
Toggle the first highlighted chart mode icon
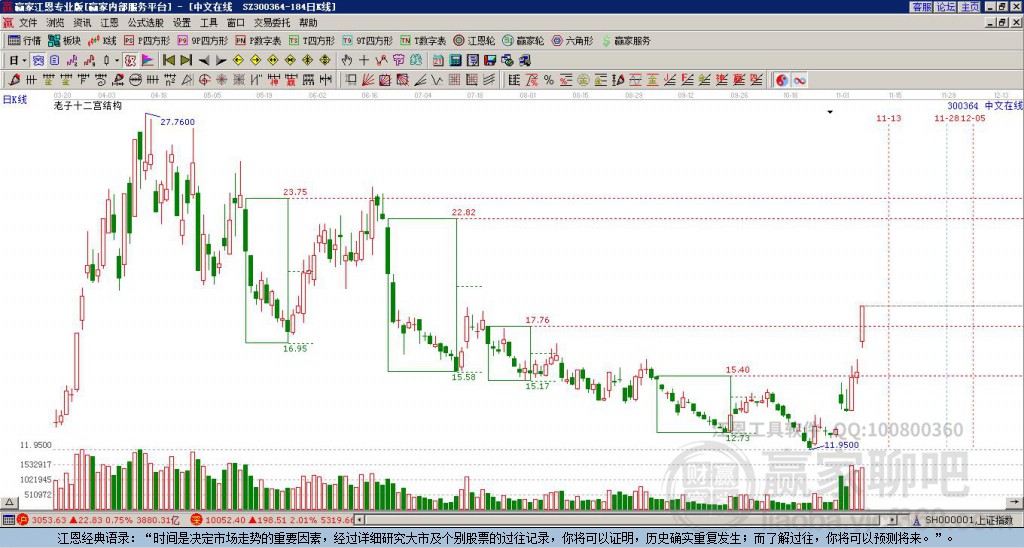(x=38, y=60)
